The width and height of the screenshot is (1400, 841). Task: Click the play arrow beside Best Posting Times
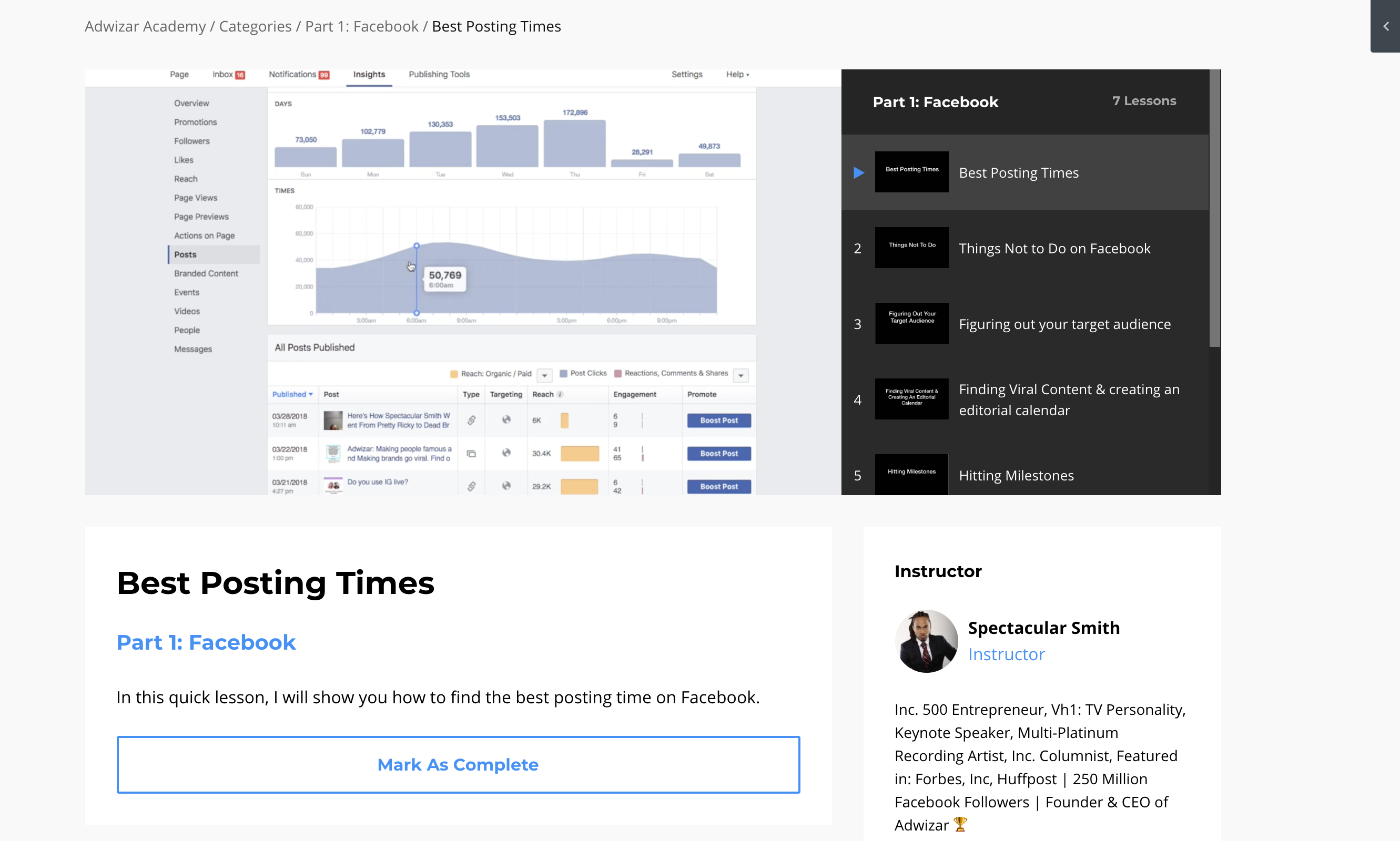click(858, 173)
